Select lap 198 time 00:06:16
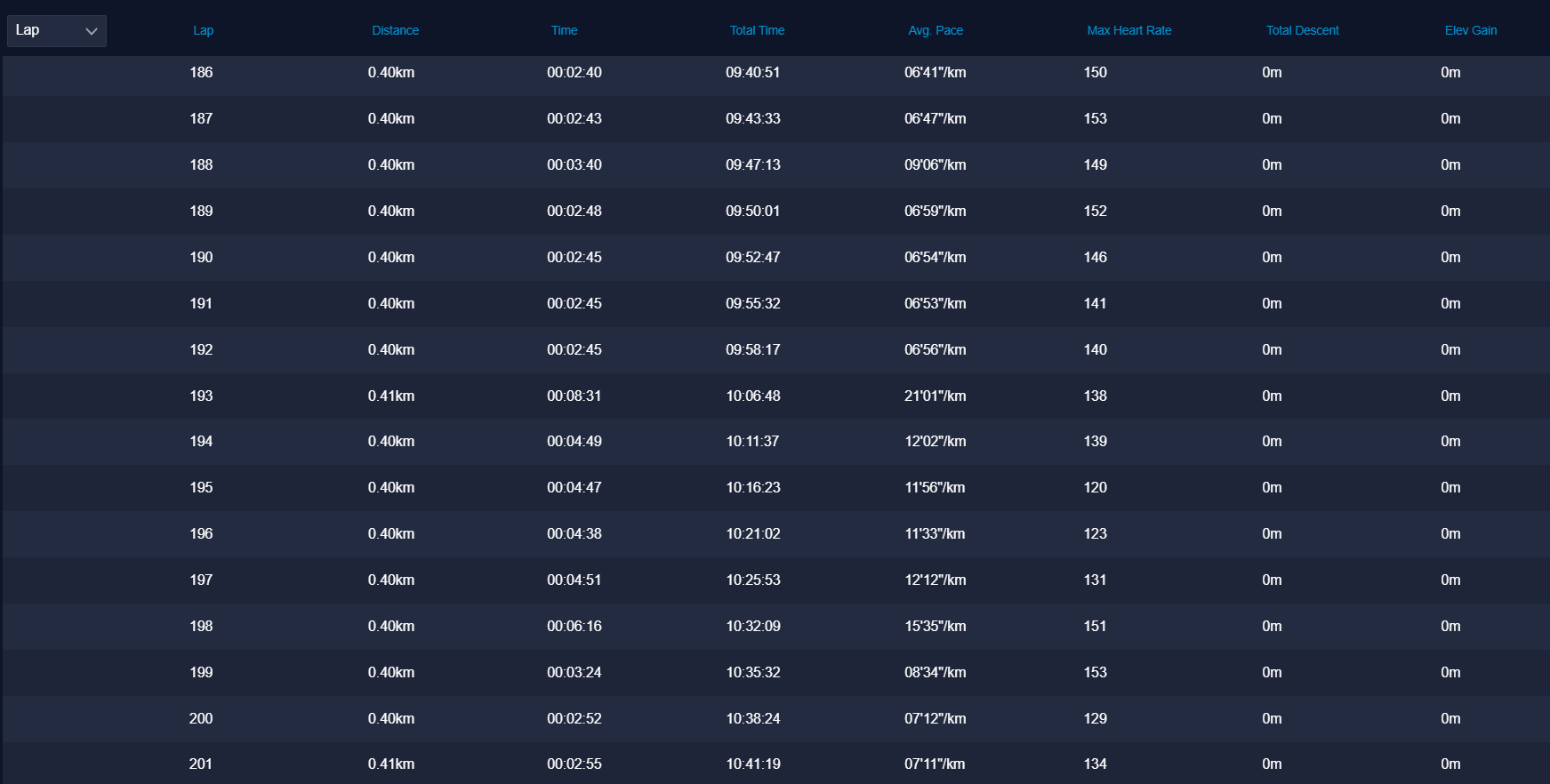Viewport: 1550px width, 784px height. [574, 626]
